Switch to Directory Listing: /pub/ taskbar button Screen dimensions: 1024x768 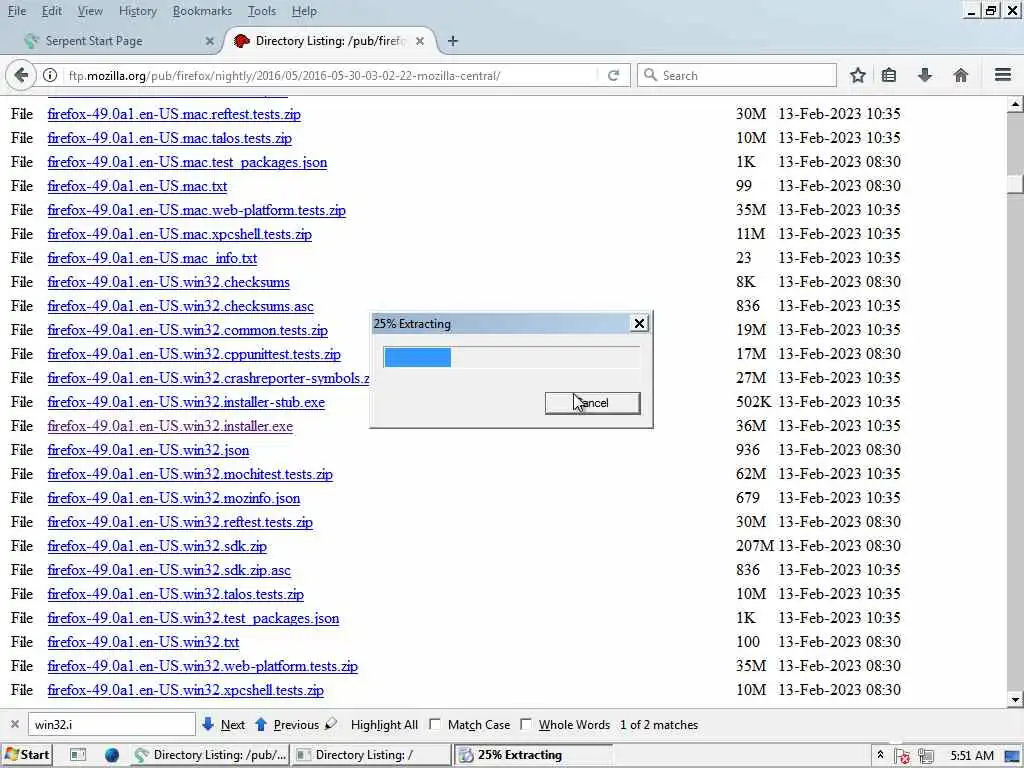coord(210,755)
